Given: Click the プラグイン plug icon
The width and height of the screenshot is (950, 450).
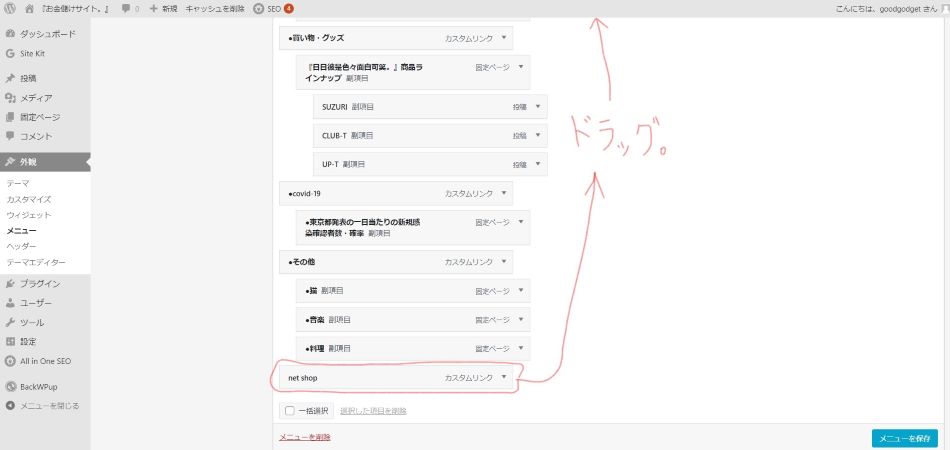Looking at the screenshot, I should (x=10, y=283).
